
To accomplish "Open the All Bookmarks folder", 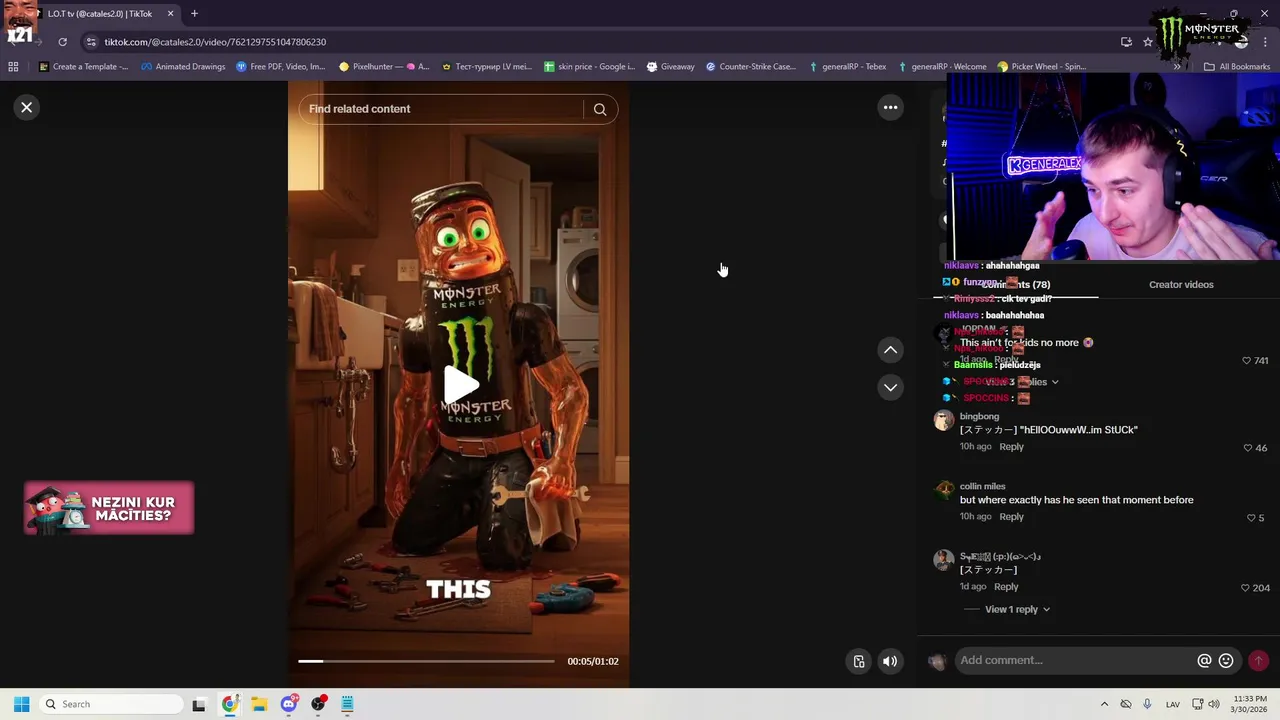I will [x=1237, y=67].
